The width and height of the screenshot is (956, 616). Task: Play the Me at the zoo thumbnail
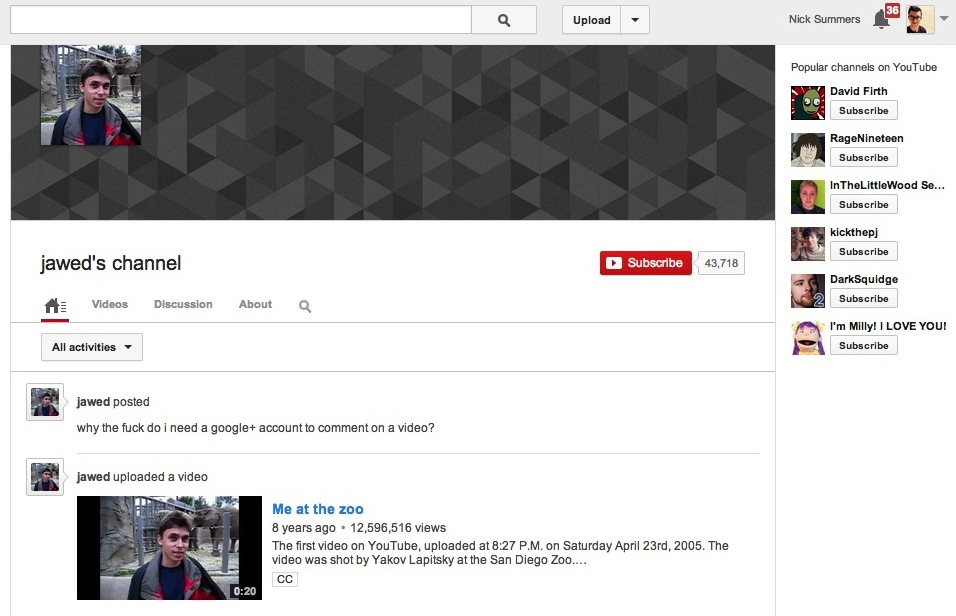(169, 548)
